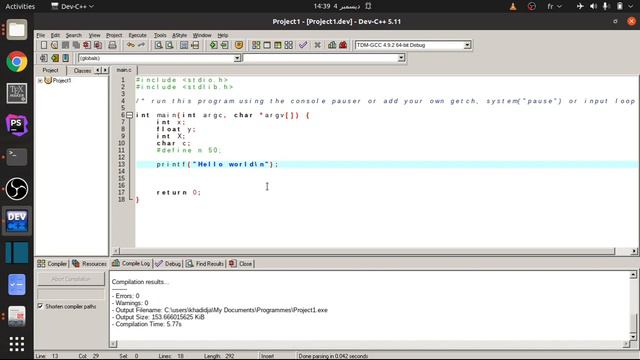Open the Edit menu
The width and height of the screenshot is (640, 360).
pos(55,35)
